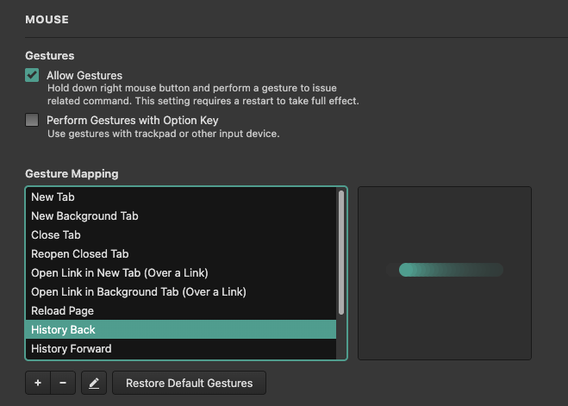Select Reopen Closed Tab gesture

coord(181,254)
